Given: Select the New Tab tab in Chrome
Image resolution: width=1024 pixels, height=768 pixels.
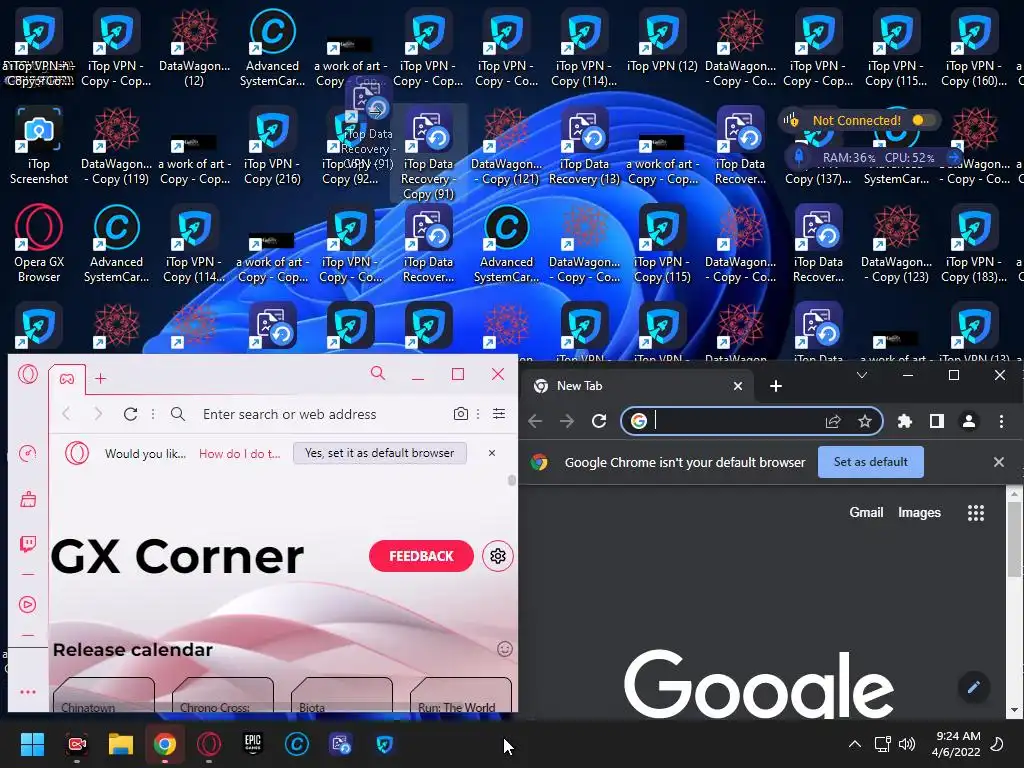Looking at the screenshot, I should pos(639,386).
